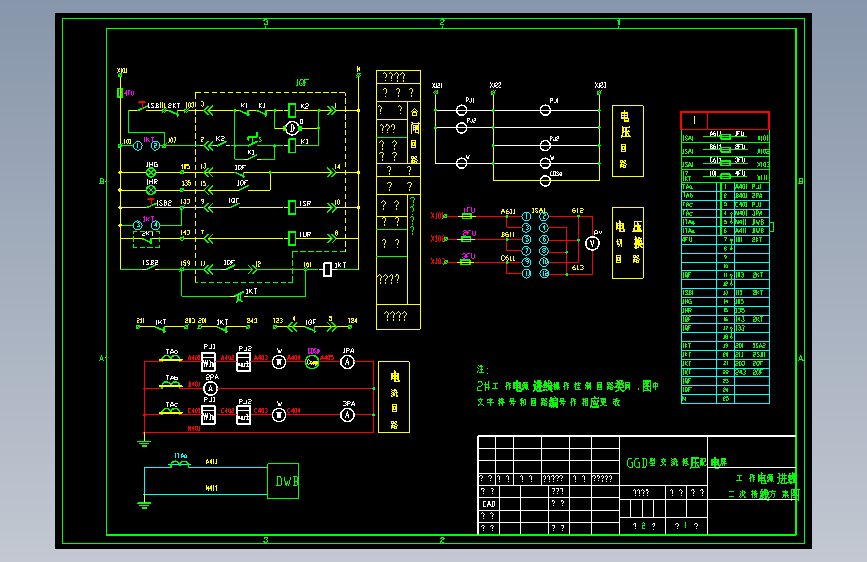Select the K1 coil rectangle
Image resolution: width=867 pixels, height=562 pixels.
click(x=292, y=145)
